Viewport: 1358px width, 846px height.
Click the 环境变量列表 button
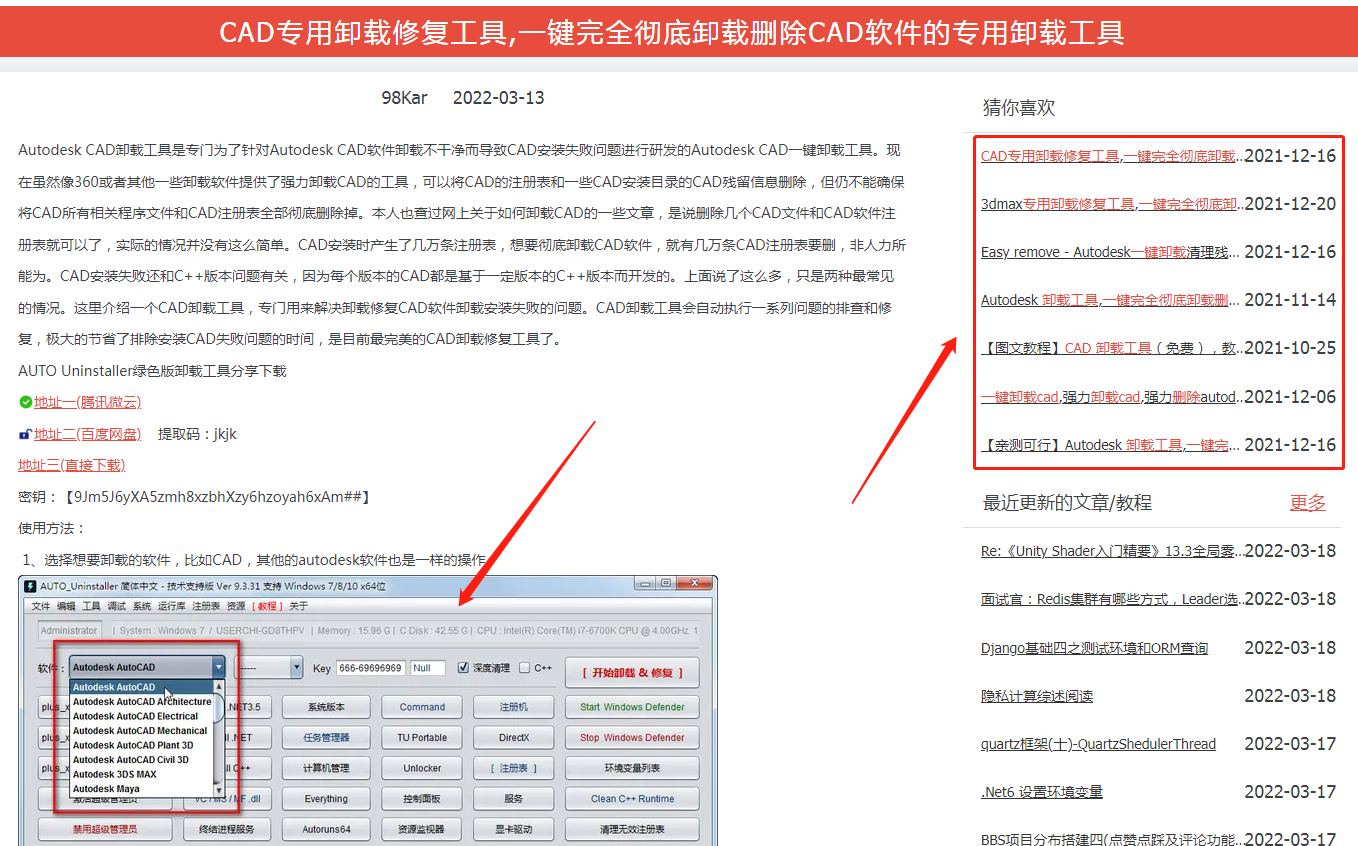[632, 768]
